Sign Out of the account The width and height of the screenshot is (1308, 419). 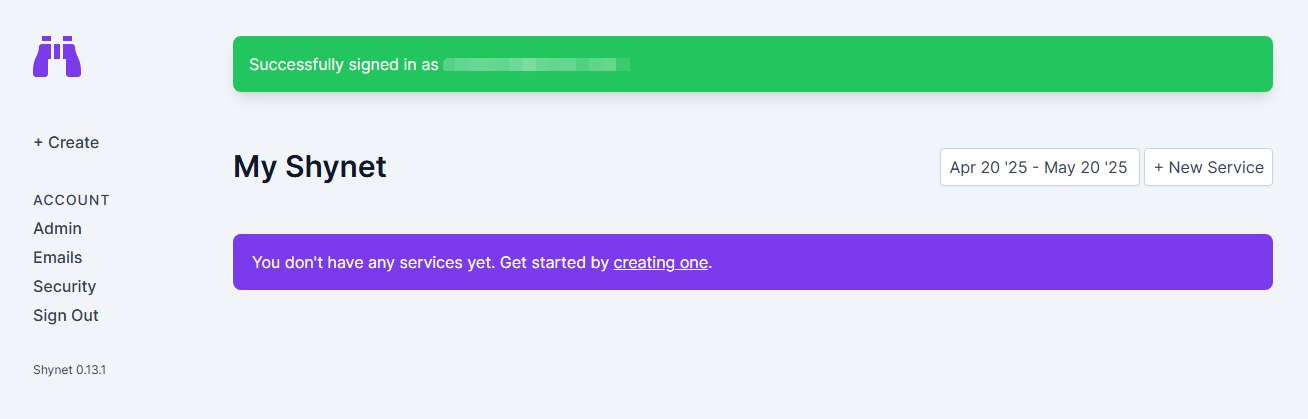pos(66,316)
